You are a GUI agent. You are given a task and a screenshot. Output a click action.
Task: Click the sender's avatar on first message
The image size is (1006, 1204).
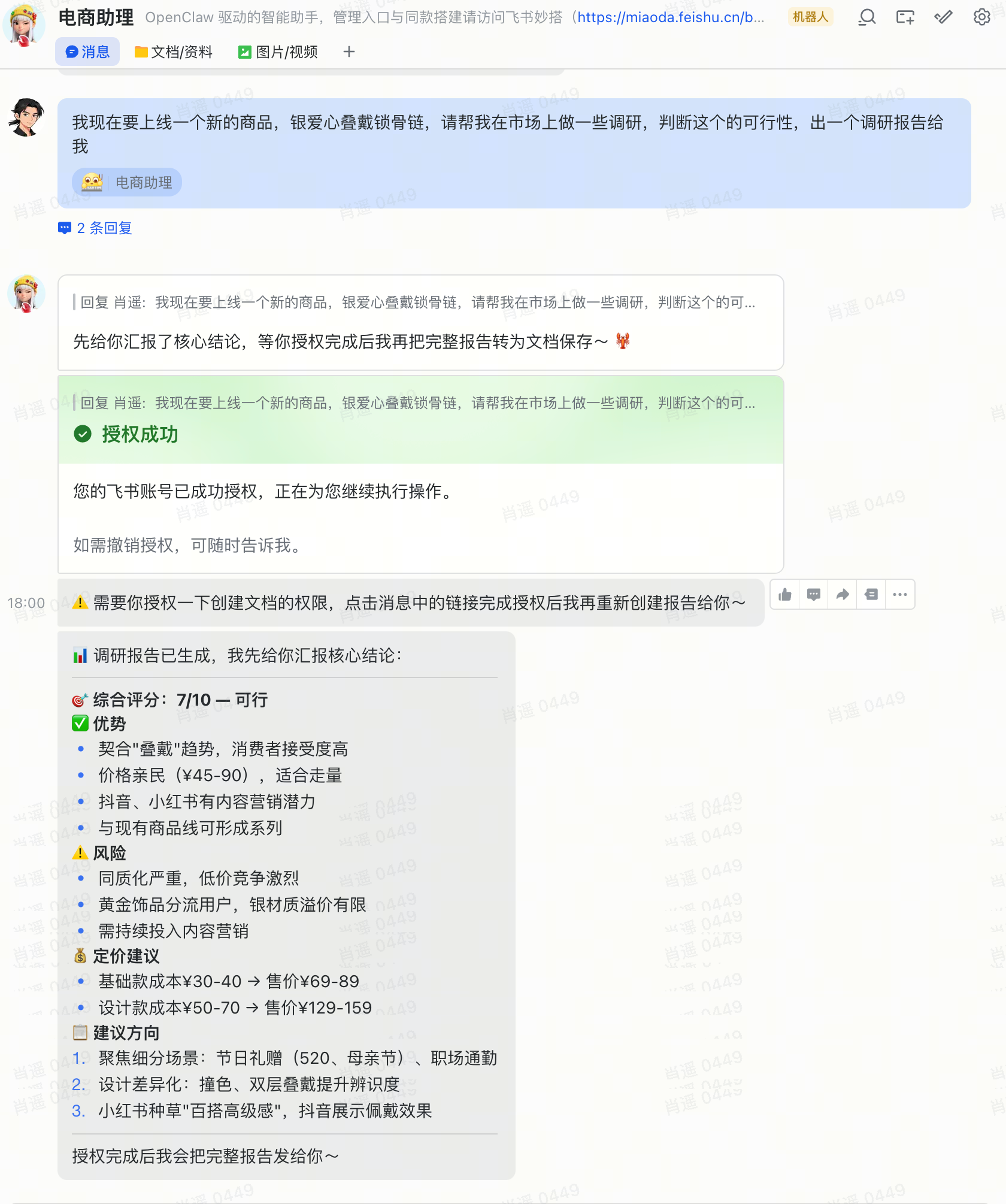point(26,117)
